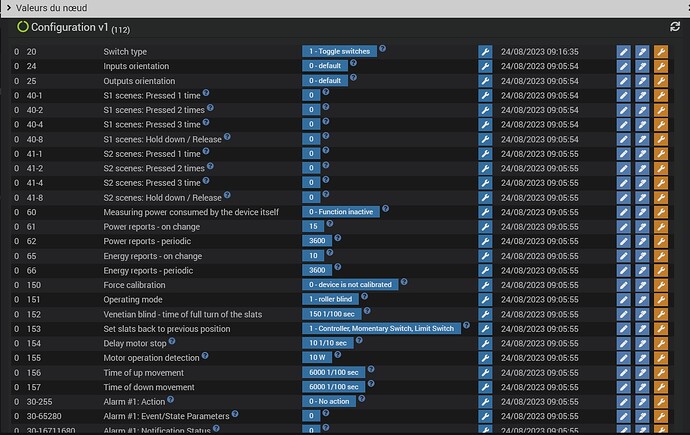Image resolution: width=690 pixels, height=435 pixels.
Task: Open help beside '0 - device is not calibrated'
Action: tap(404, 282)
